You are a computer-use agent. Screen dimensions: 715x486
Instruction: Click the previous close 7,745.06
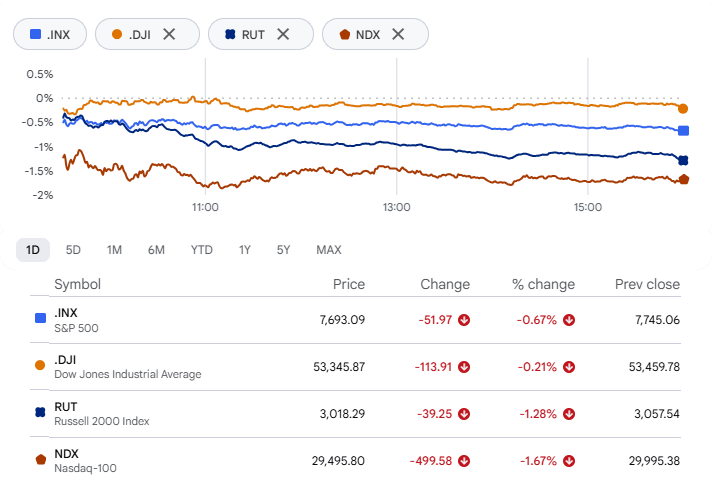657,320
